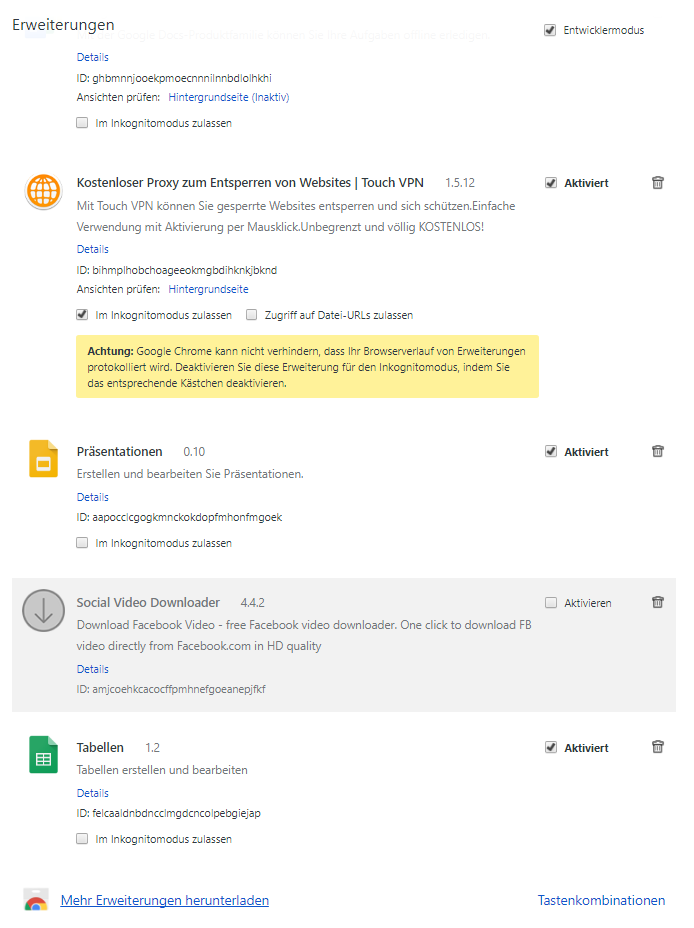The height and width of the screenshot is (928, 694).
Task: Remove Social Video Downloader with trash icon
Action: pyautogui.click(x=657, y=602)
